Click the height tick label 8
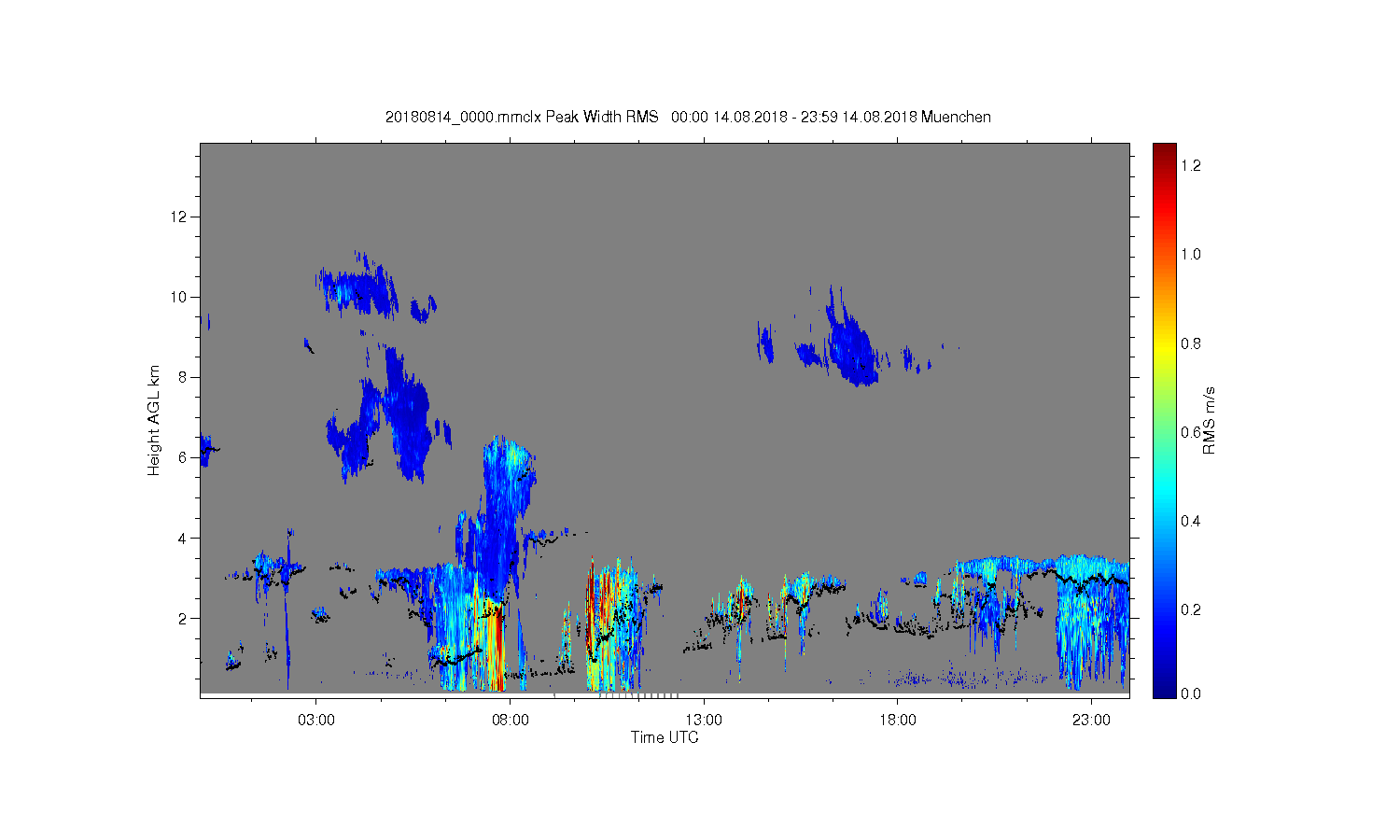Image resolution: width=1400 pixels, height=840 pixels. click(183, 377)
